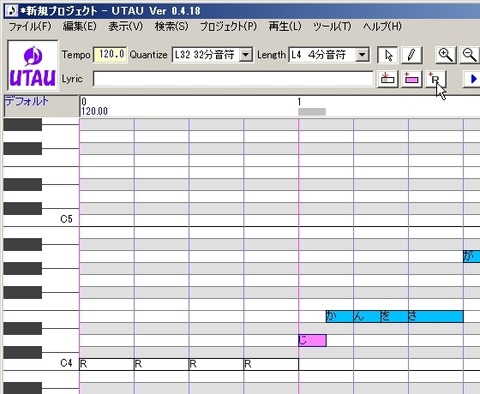Screen dimensions: 480x394
Task: Click the C4 piano key label
Action: [x=66, y=363]
